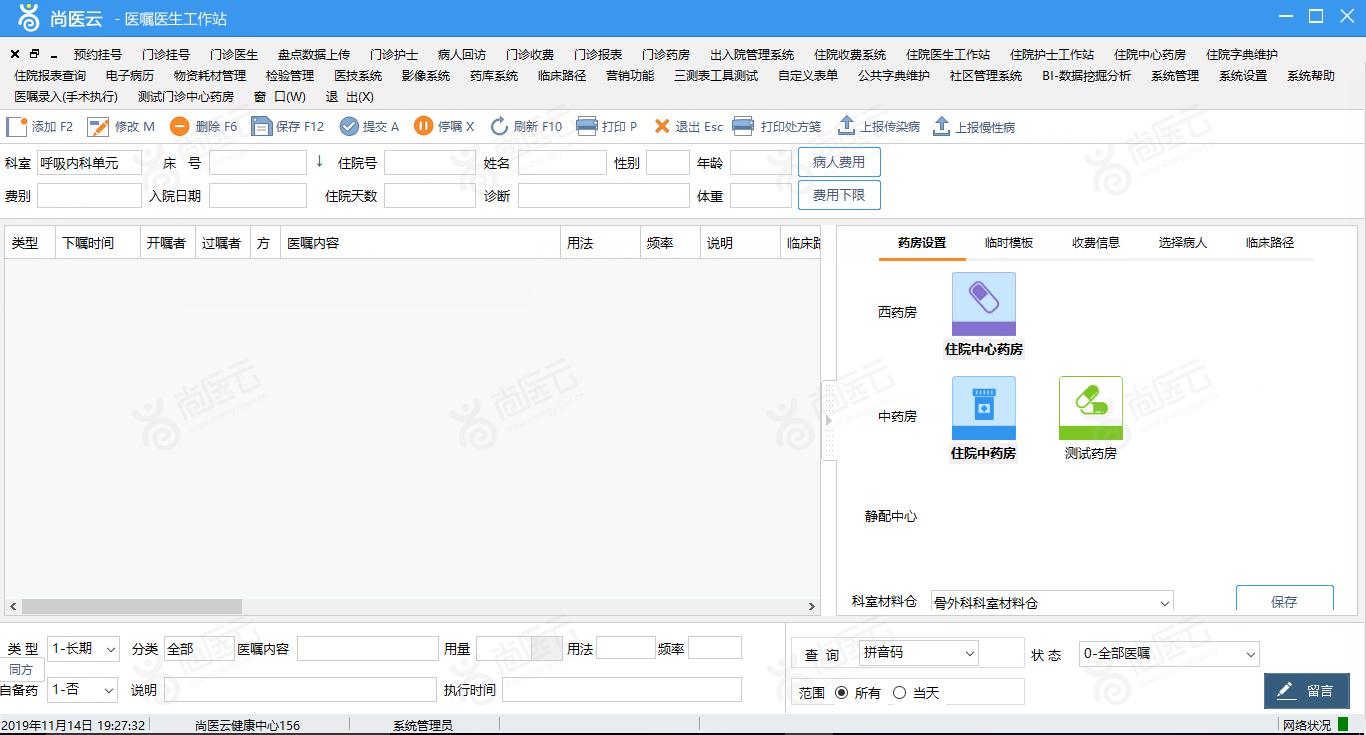Open the 科室材料仓 dropdown
1366x735 pixels.
click(x=1052, y=603)
